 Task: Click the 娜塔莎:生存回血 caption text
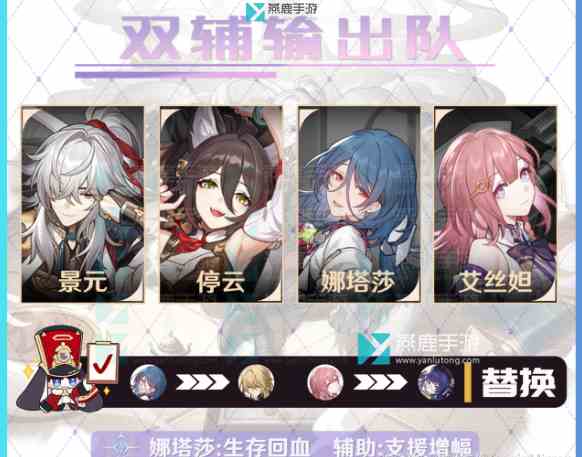click(x=229, y=447)
